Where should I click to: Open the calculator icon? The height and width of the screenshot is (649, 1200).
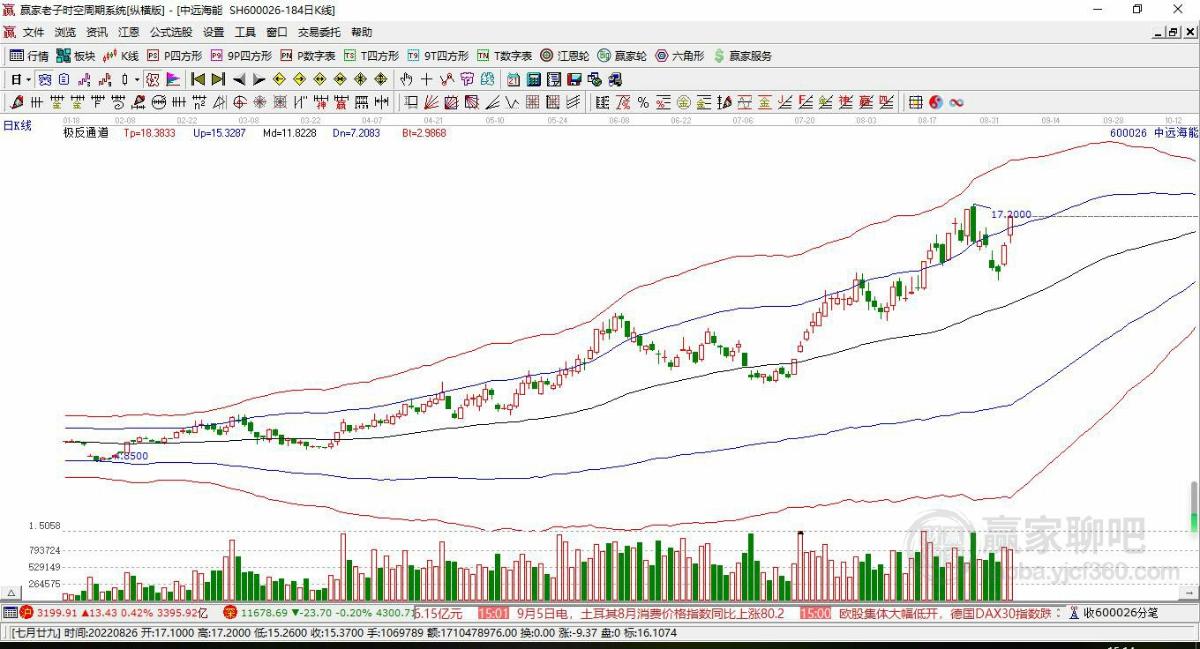coord(534,79)
